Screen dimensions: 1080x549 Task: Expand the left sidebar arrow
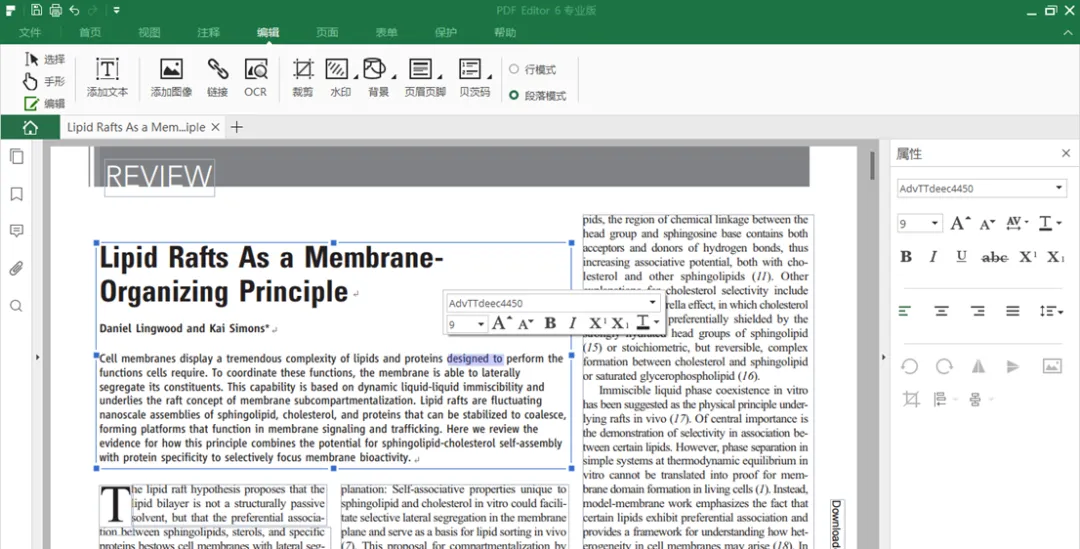37,358
